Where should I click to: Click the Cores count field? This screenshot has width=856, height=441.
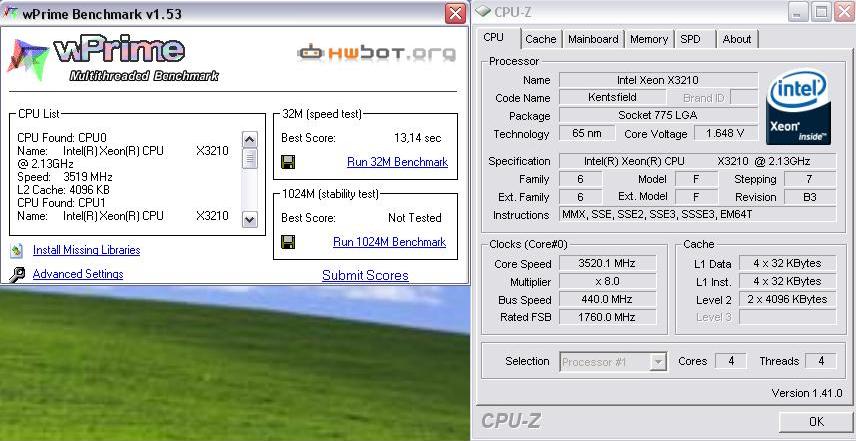coord(730,361)
